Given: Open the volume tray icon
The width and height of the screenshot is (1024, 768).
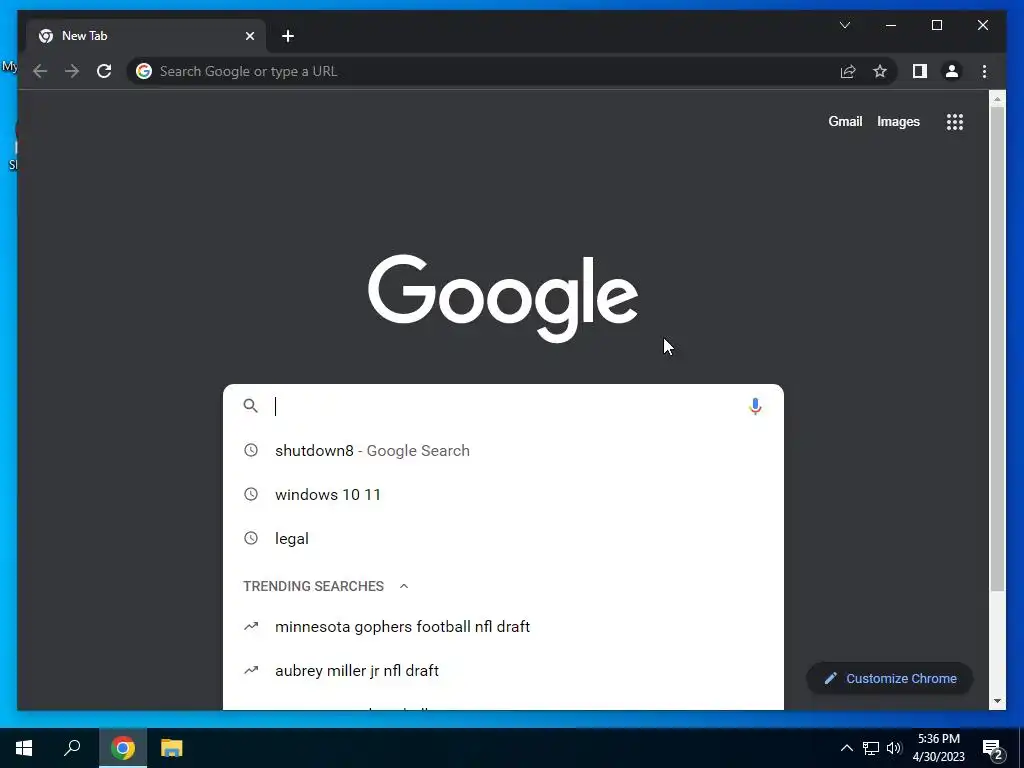Looking at the screenshot, I should tap(894, 748).
